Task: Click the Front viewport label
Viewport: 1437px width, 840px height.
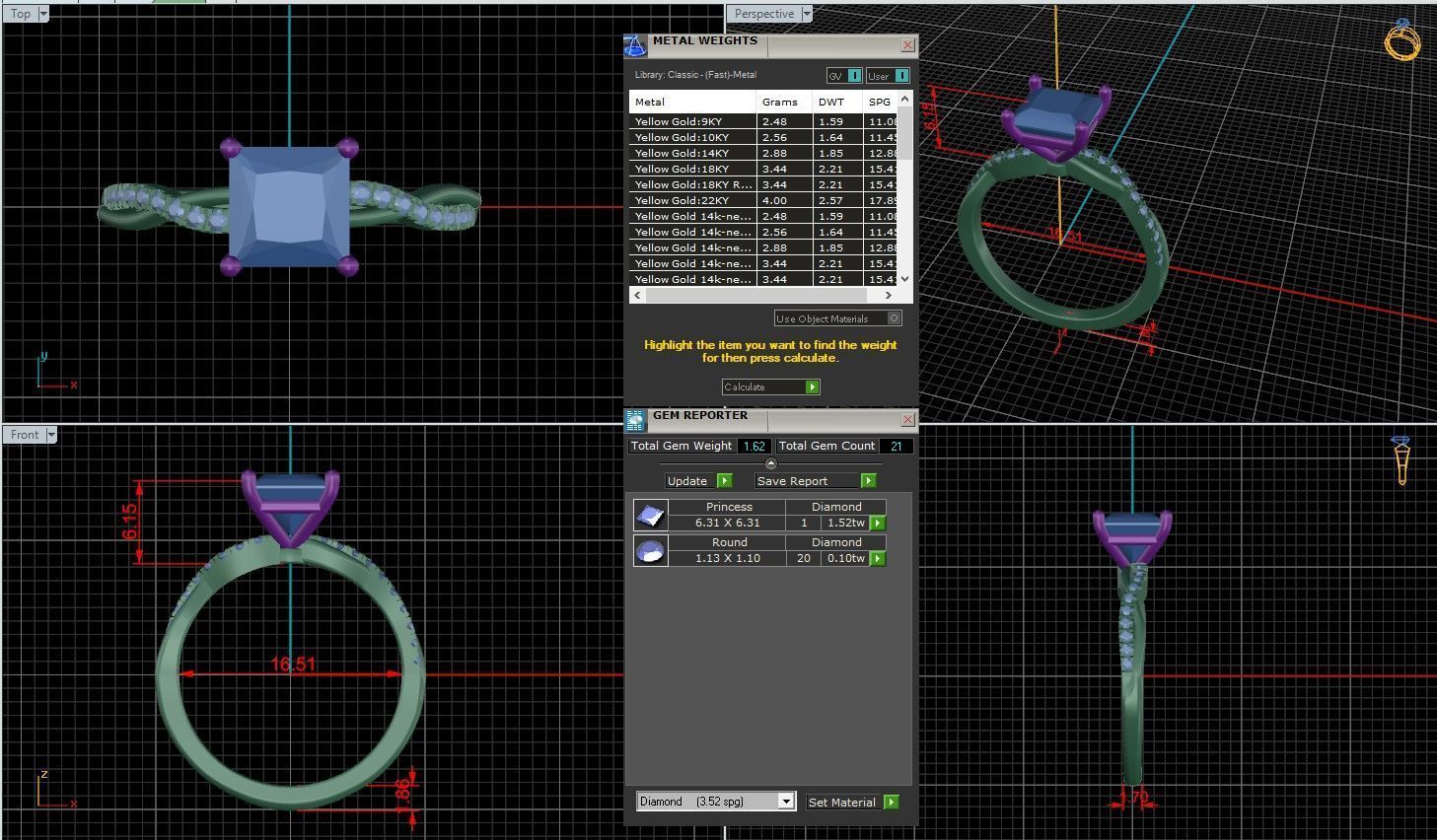Action: (25, 435)
